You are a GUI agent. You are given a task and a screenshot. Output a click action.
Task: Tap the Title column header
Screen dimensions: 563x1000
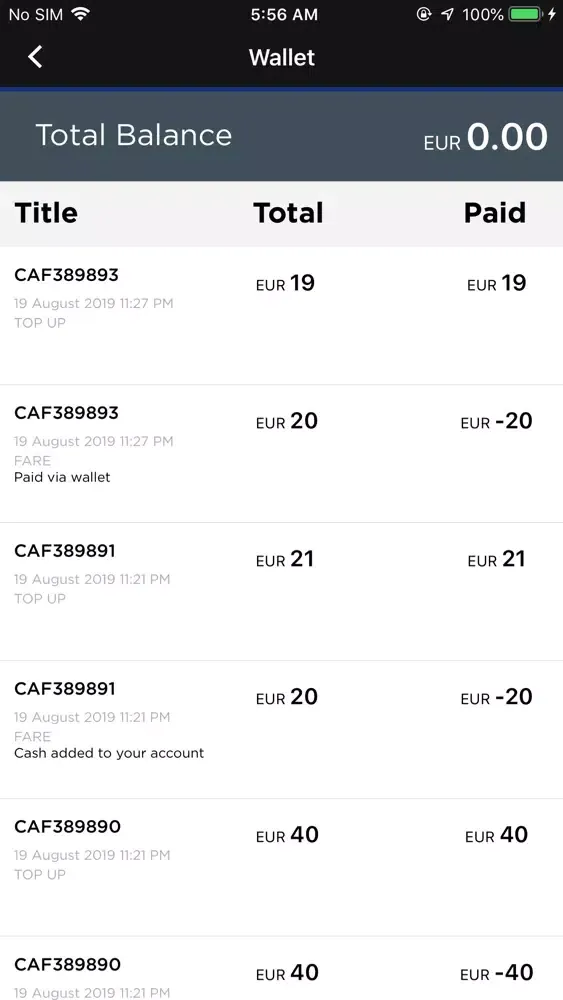46,213
